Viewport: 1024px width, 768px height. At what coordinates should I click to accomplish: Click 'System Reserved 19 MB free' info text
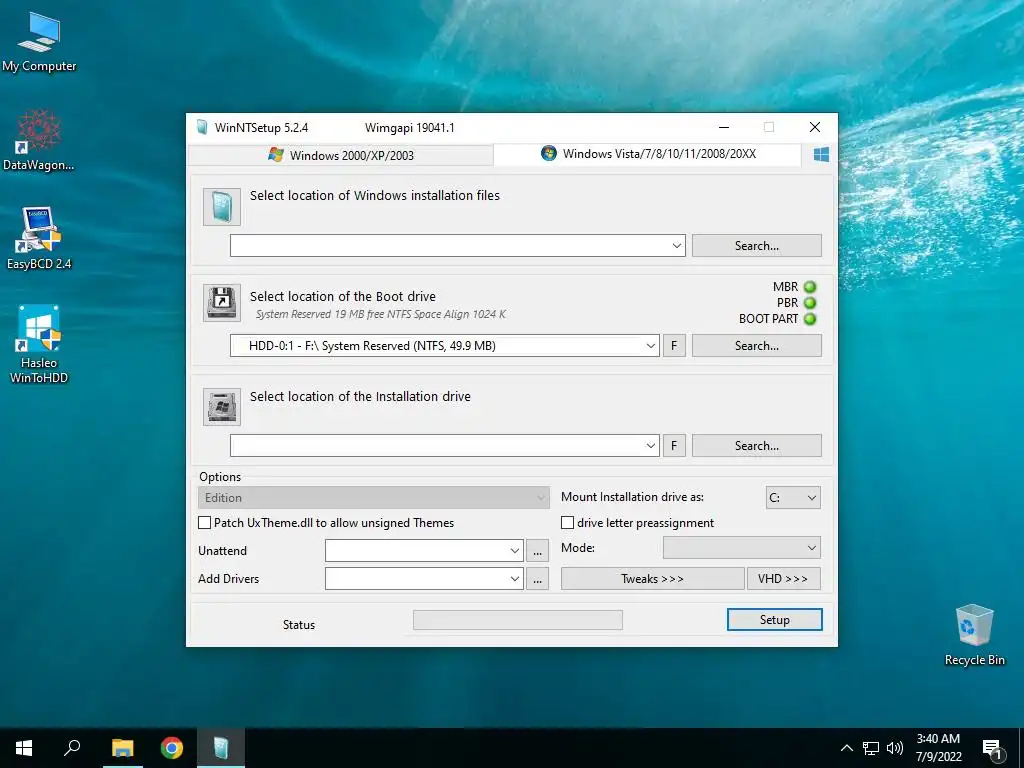click(381, 314)
